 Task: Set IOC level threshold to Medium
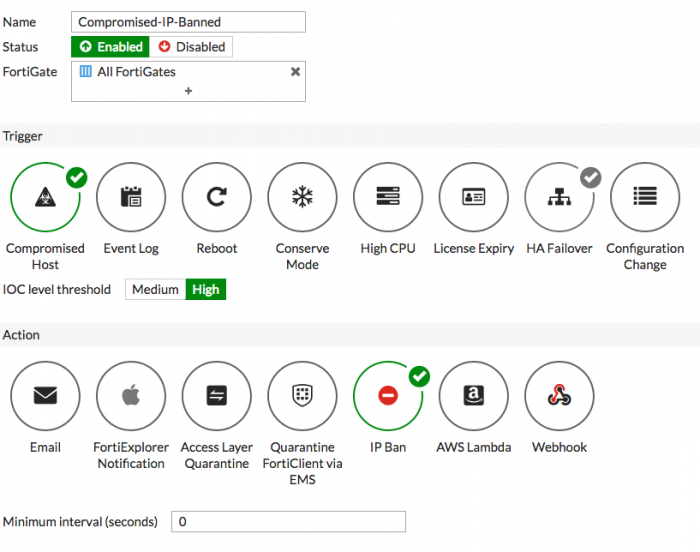point(155,290)
